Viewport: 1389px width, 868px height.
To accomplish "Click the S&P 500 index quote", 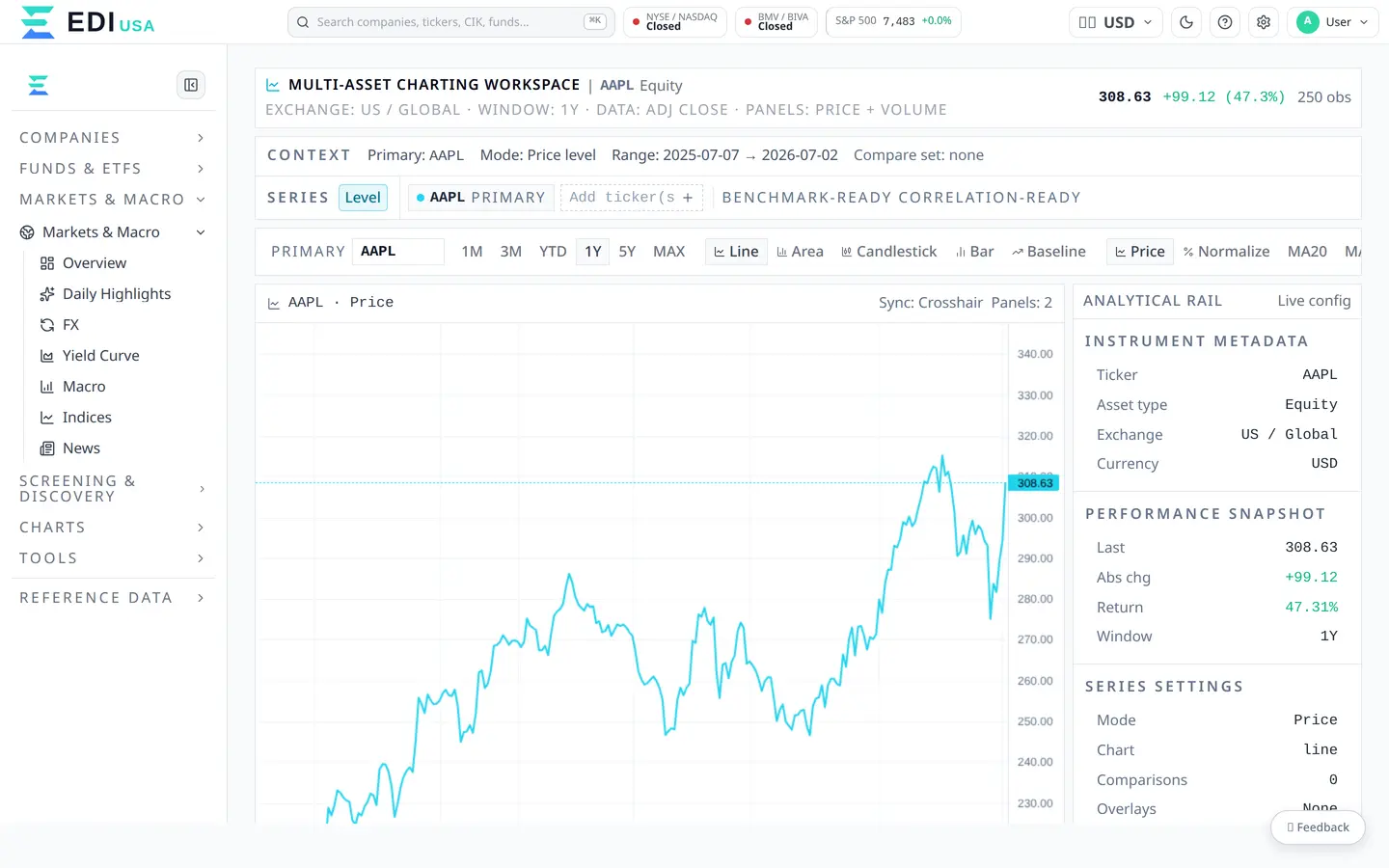I will pos(893,21).
